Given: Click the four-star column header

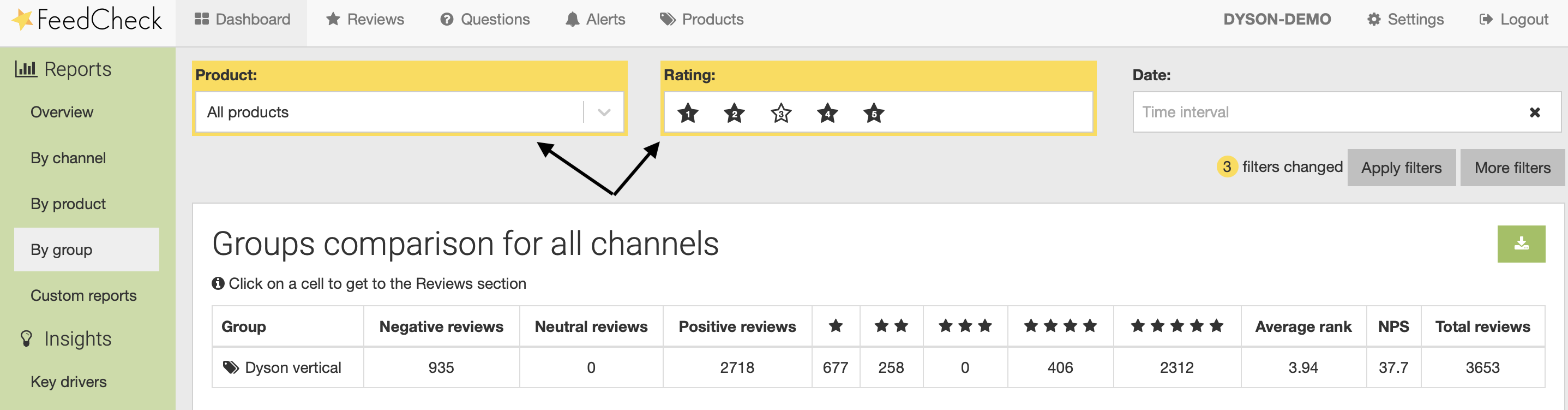Looking at the screenshot, I should pyautogui.click(x=1060, y=326).
